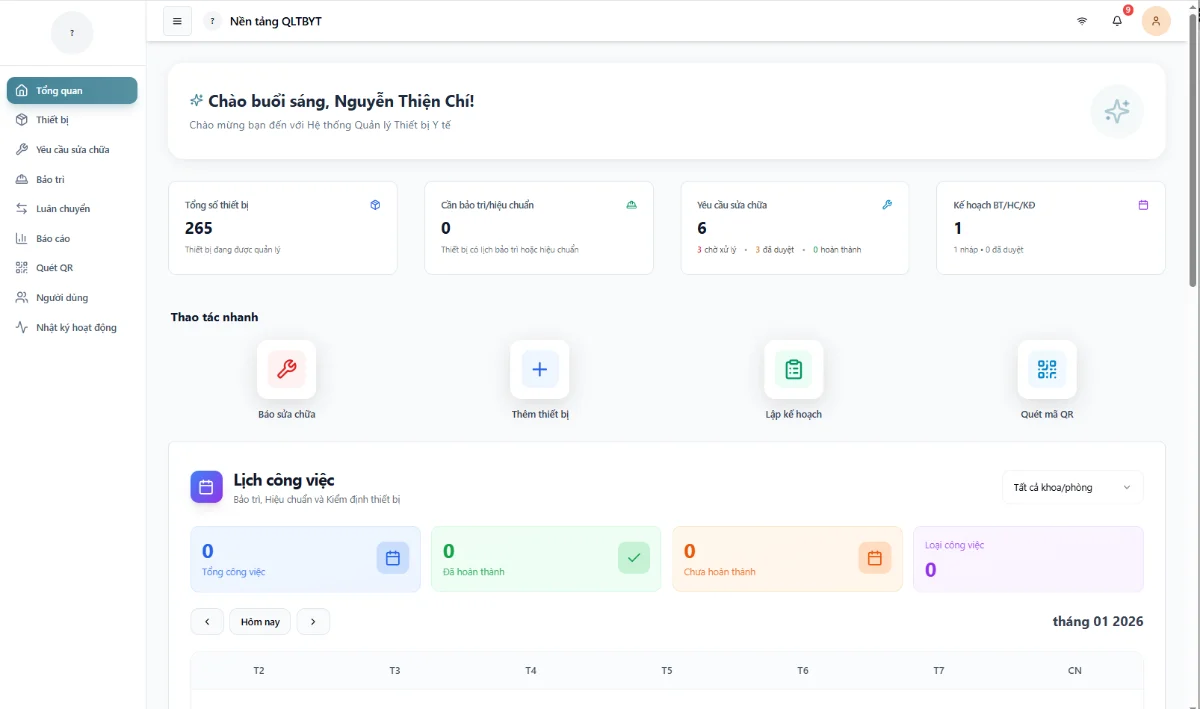Click the Hôm nay button
The width and height of the screenshot is (1200, 709).
coord(259,621)
